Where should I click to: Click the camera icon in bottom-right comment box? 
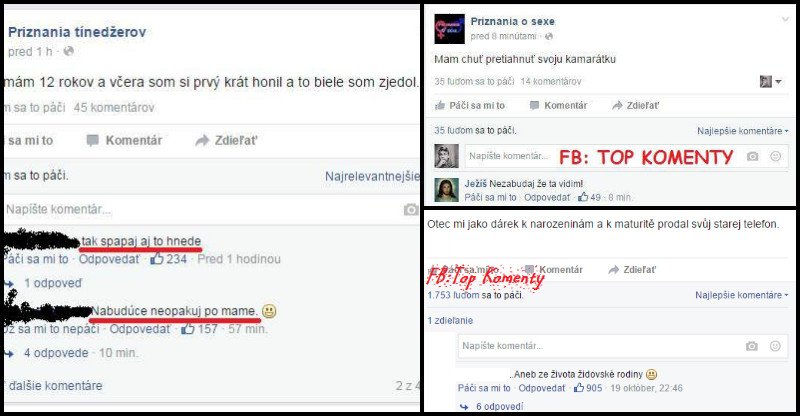752,346
